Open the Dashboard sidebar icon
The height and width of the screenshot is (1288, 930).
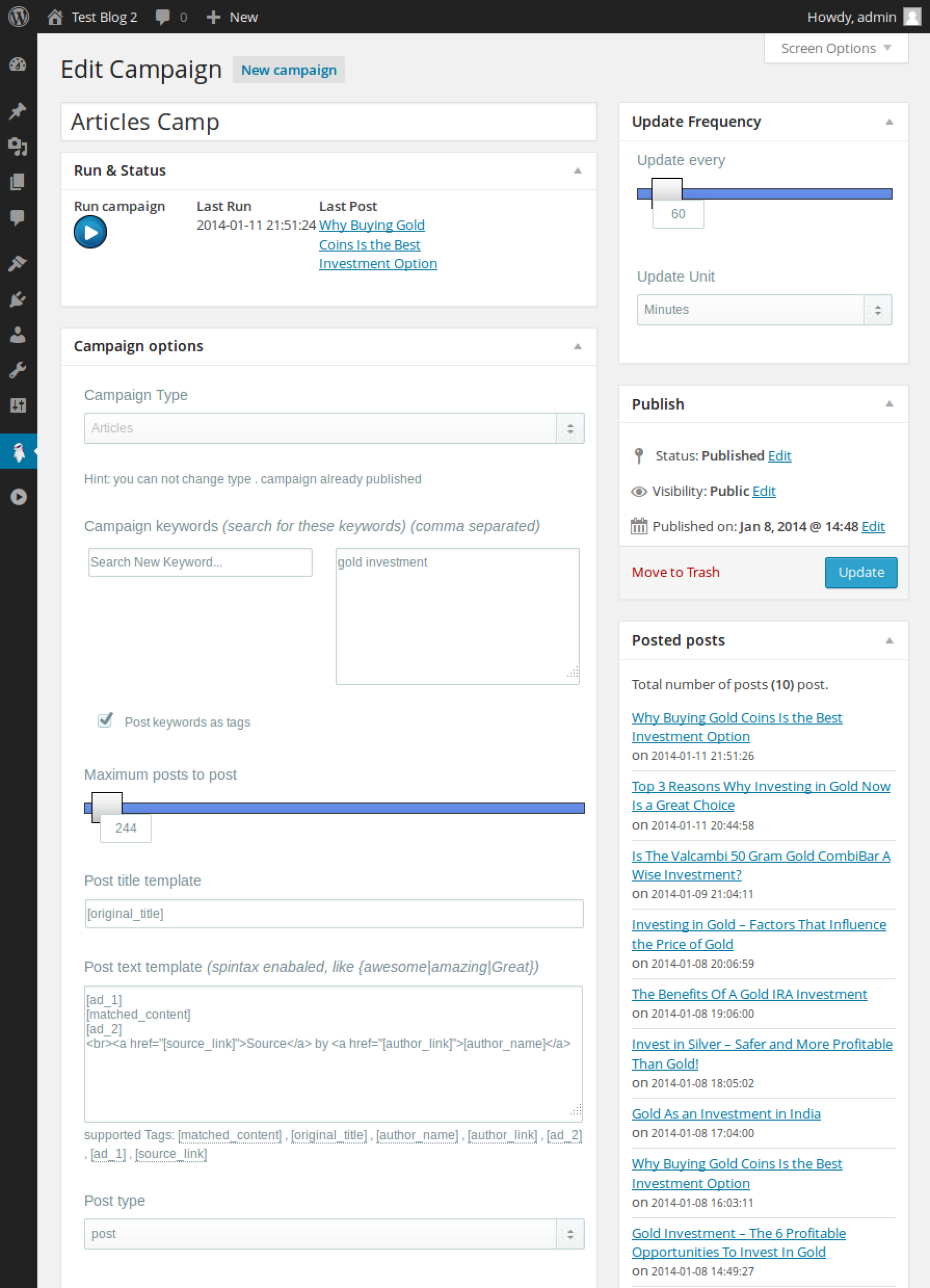(x=18, y=64)
